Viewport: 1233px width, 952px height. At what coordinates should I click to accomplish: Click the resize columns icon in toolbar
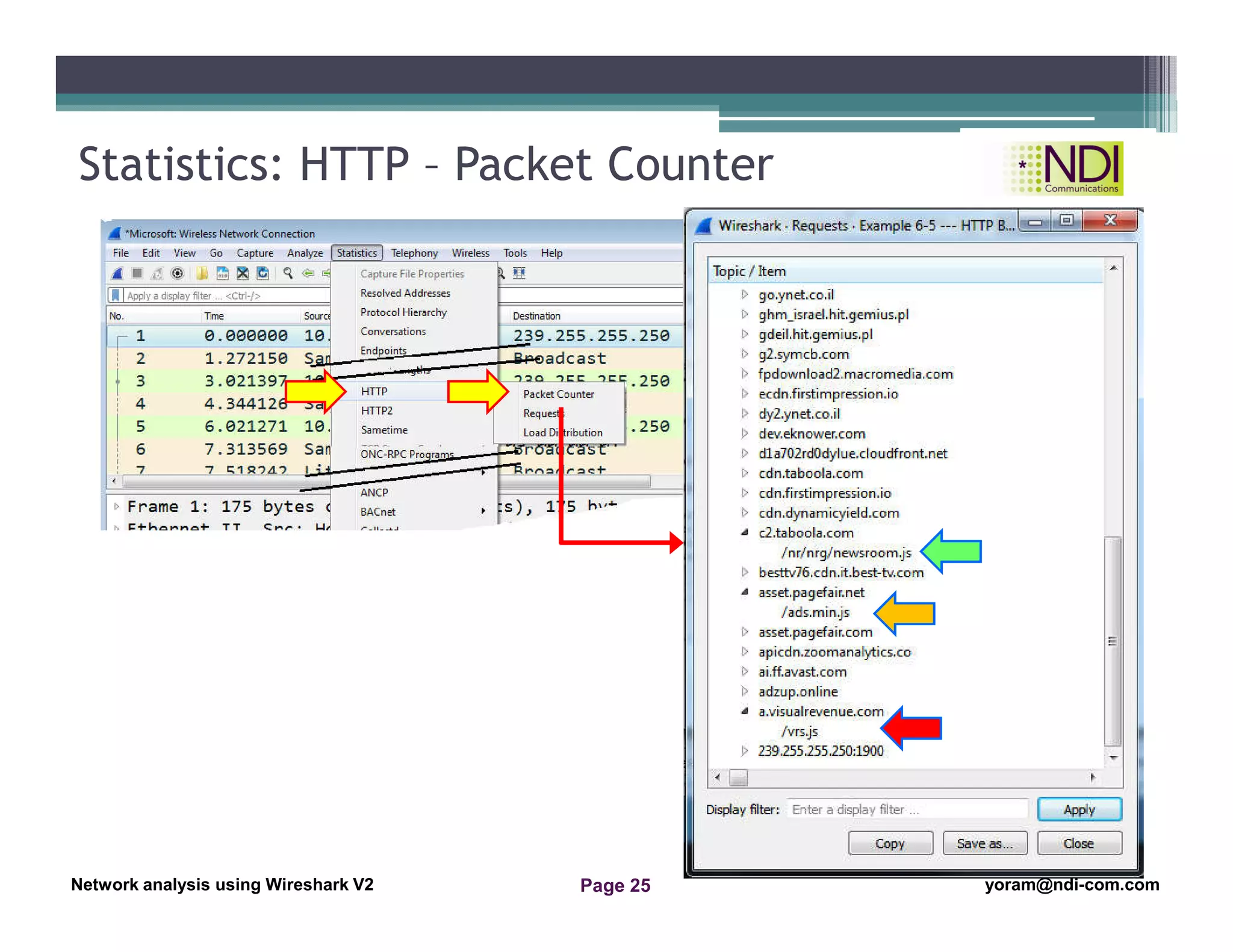[x=519, y=274]
